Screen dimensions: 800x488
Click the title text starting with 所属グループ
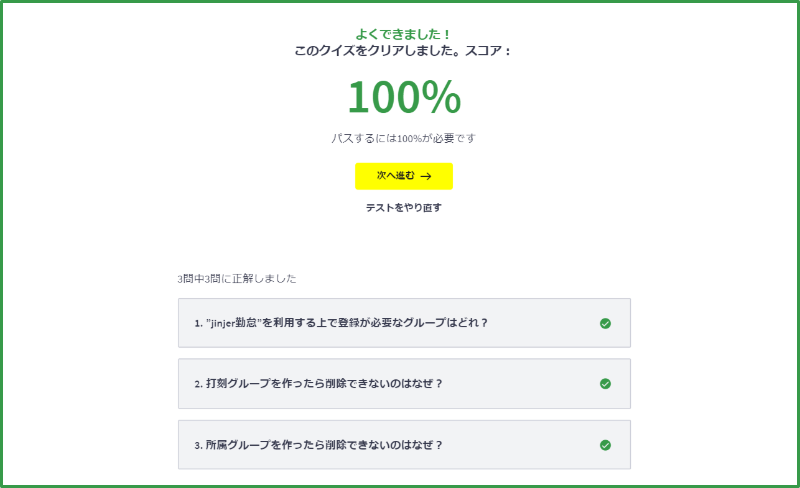coord(324,445)
